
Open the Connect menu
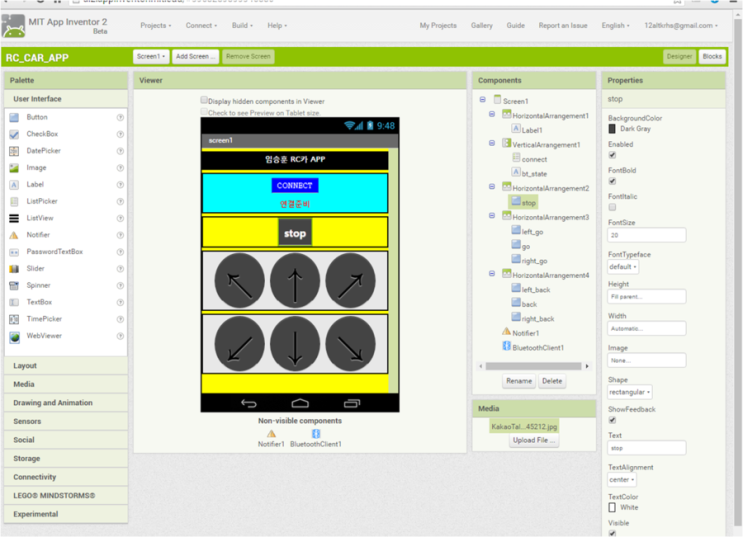pos(201,26)
